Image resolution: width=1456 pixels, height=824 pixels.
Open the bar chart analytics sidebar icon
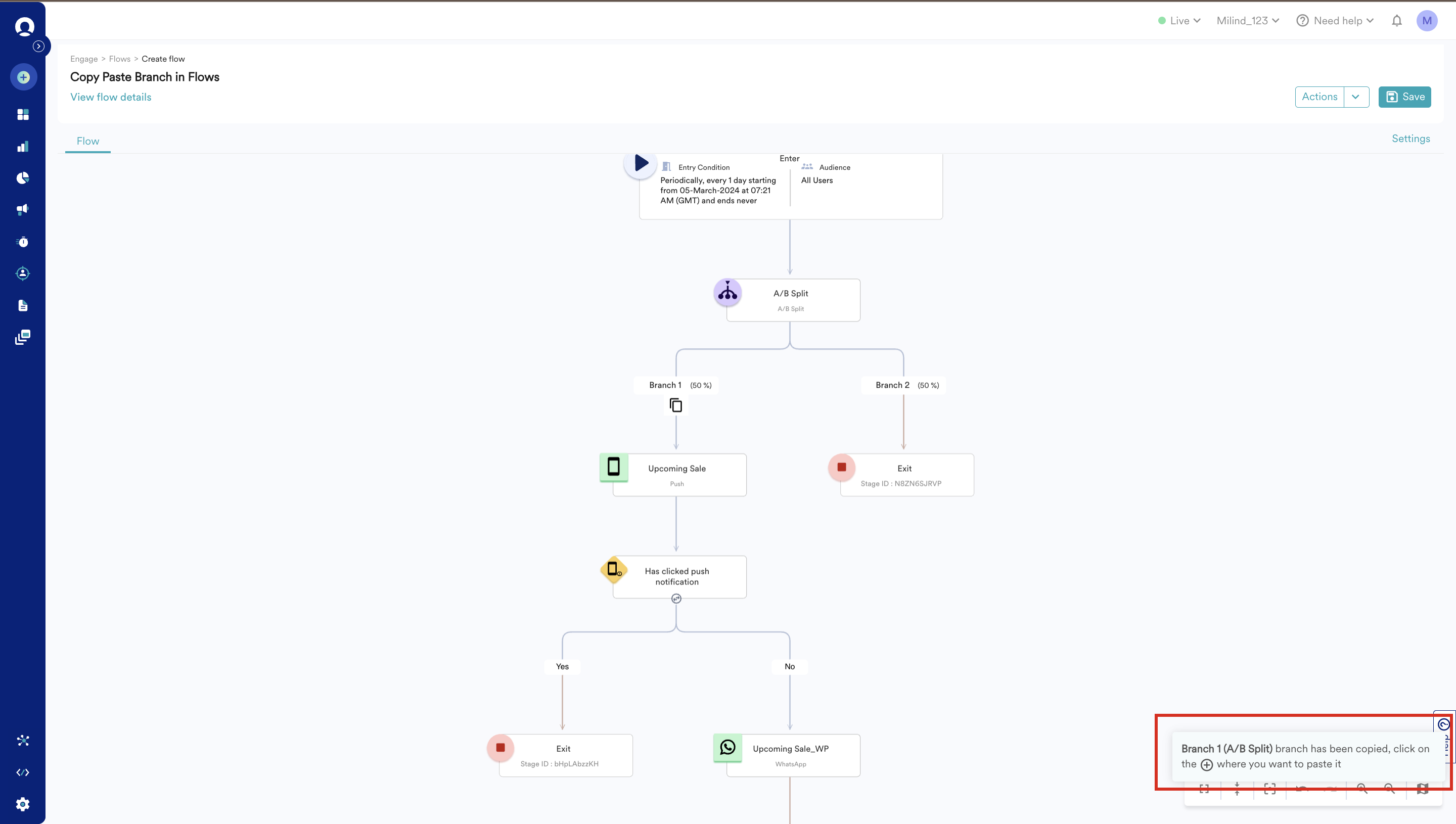pyautogui.click(x=23, y=147)
